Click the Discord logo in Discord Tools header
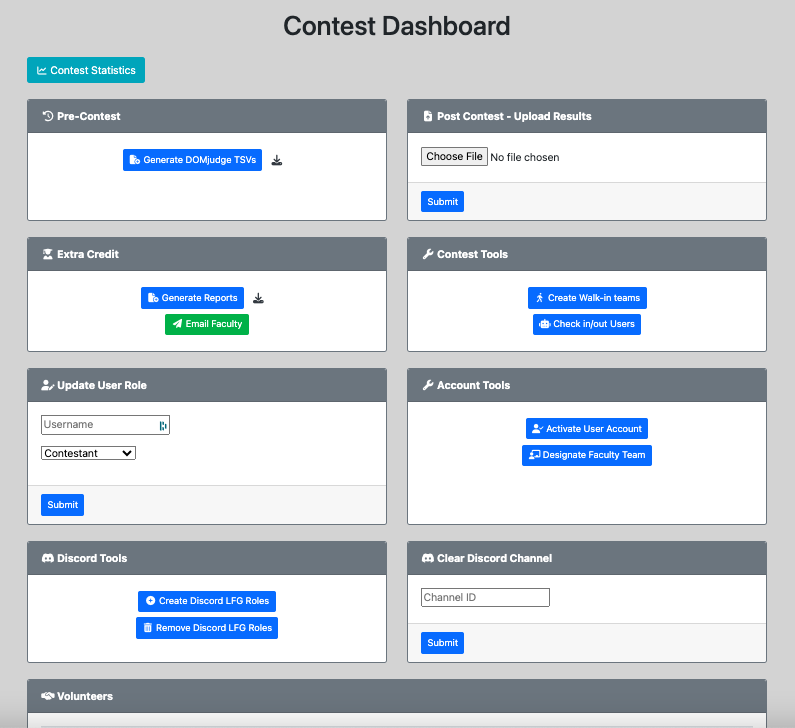 [x=47, y=558]
